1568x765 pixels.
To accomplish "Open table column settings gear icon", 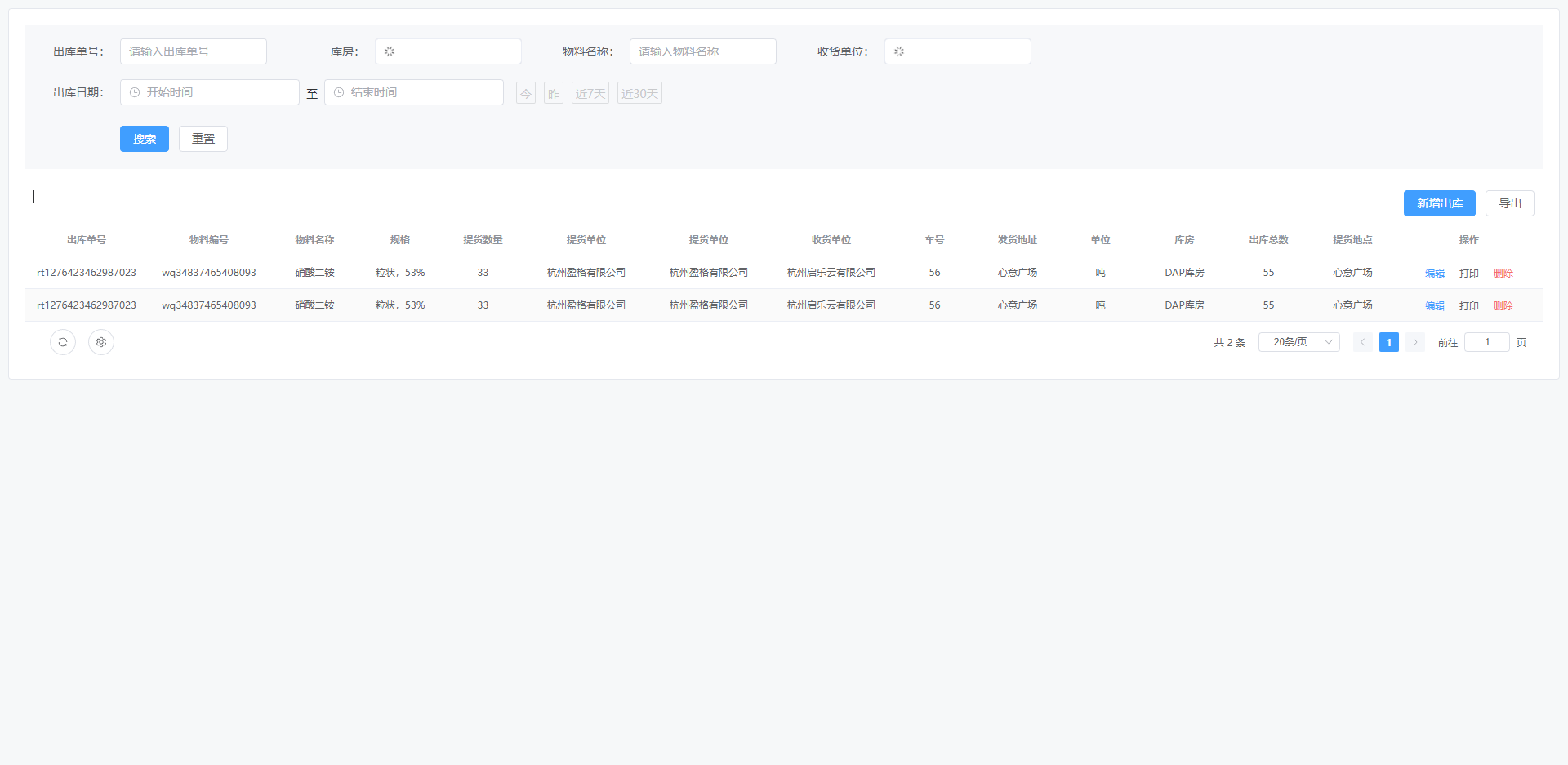I will (101, 342).
